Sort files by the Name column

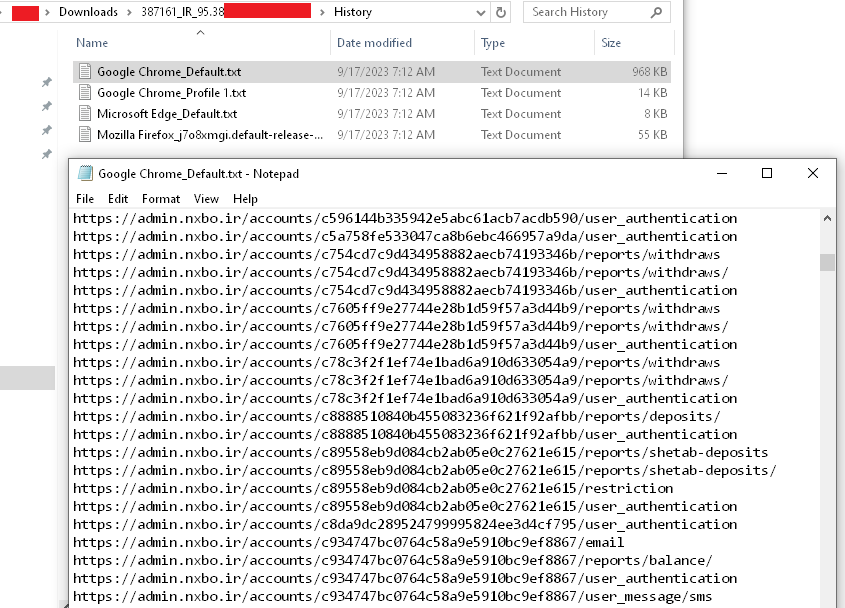[92, 43]
